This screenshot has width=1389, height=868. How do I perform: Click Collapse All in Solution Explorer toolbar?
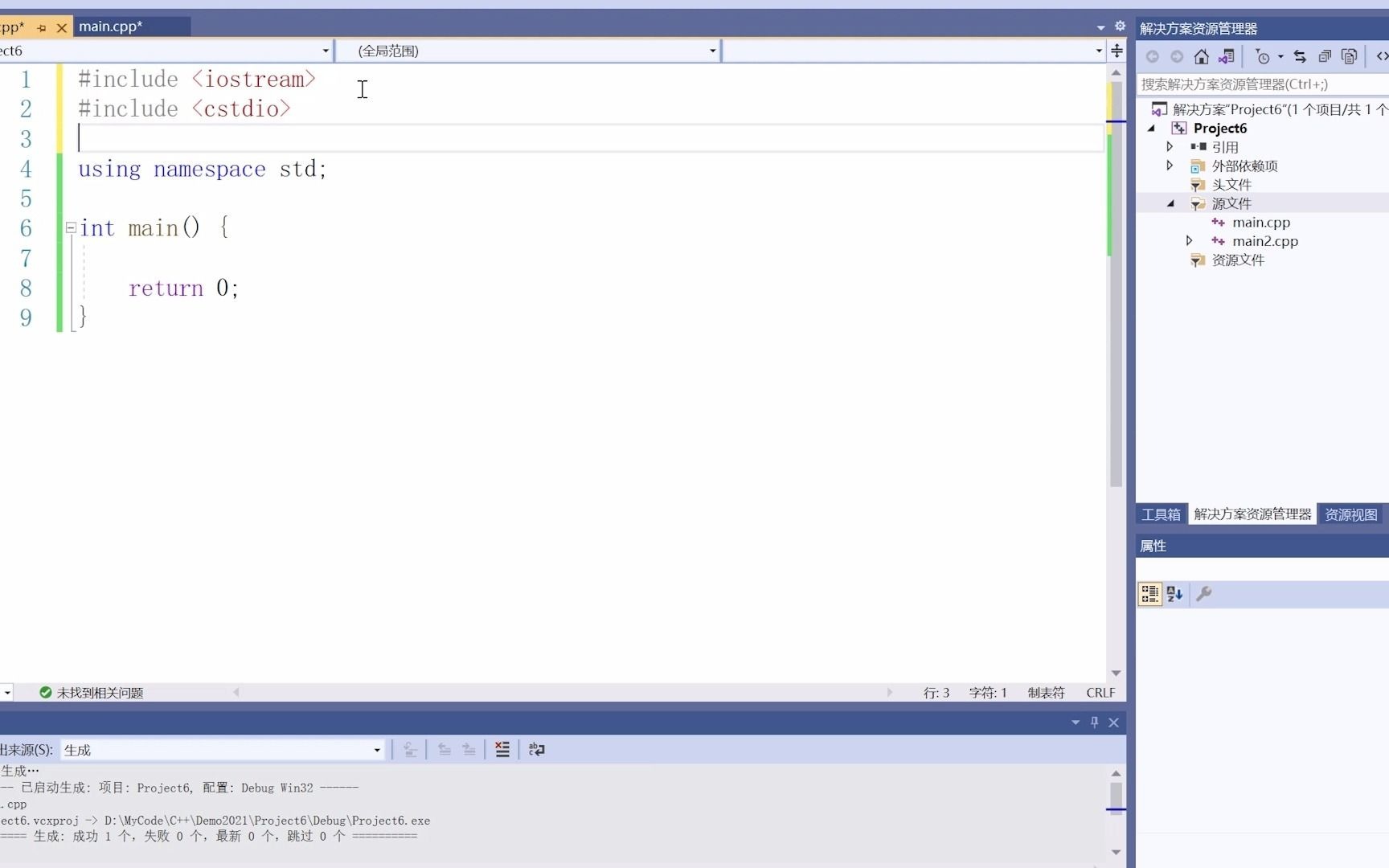click(1325, 56)
